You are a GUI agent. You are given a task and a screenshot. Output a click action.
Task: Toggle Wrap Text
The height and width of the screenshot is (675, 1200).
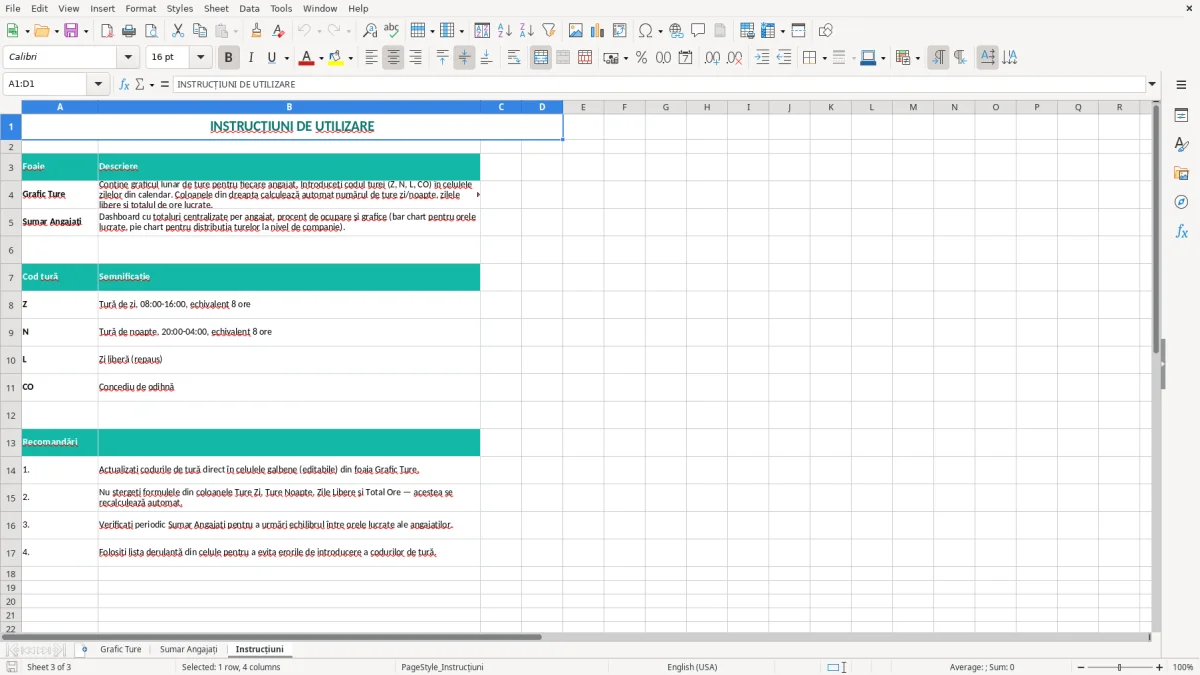514,58
